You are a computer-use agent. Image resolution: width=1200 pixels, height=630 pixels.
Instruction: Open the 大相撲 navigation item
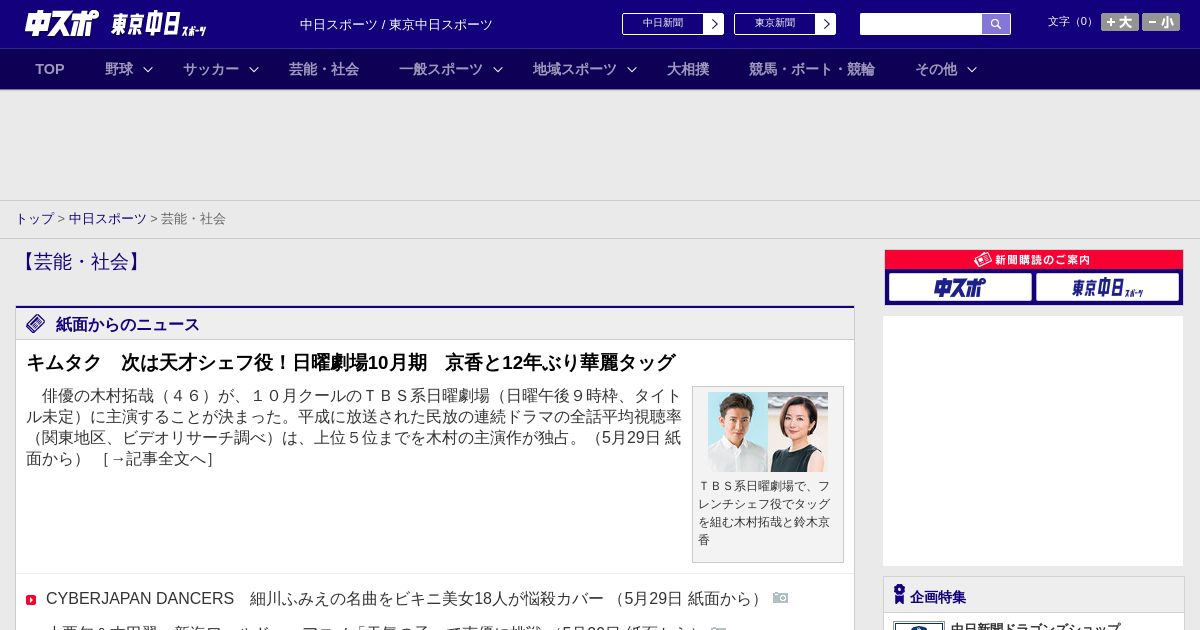688,69
